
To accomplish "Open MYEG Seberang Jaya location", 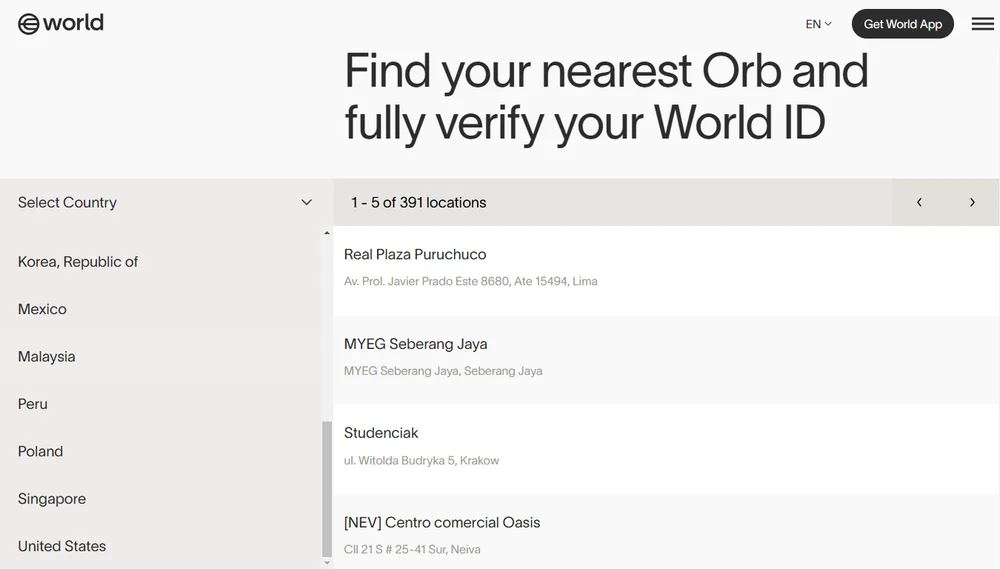I will coord(415,344).
